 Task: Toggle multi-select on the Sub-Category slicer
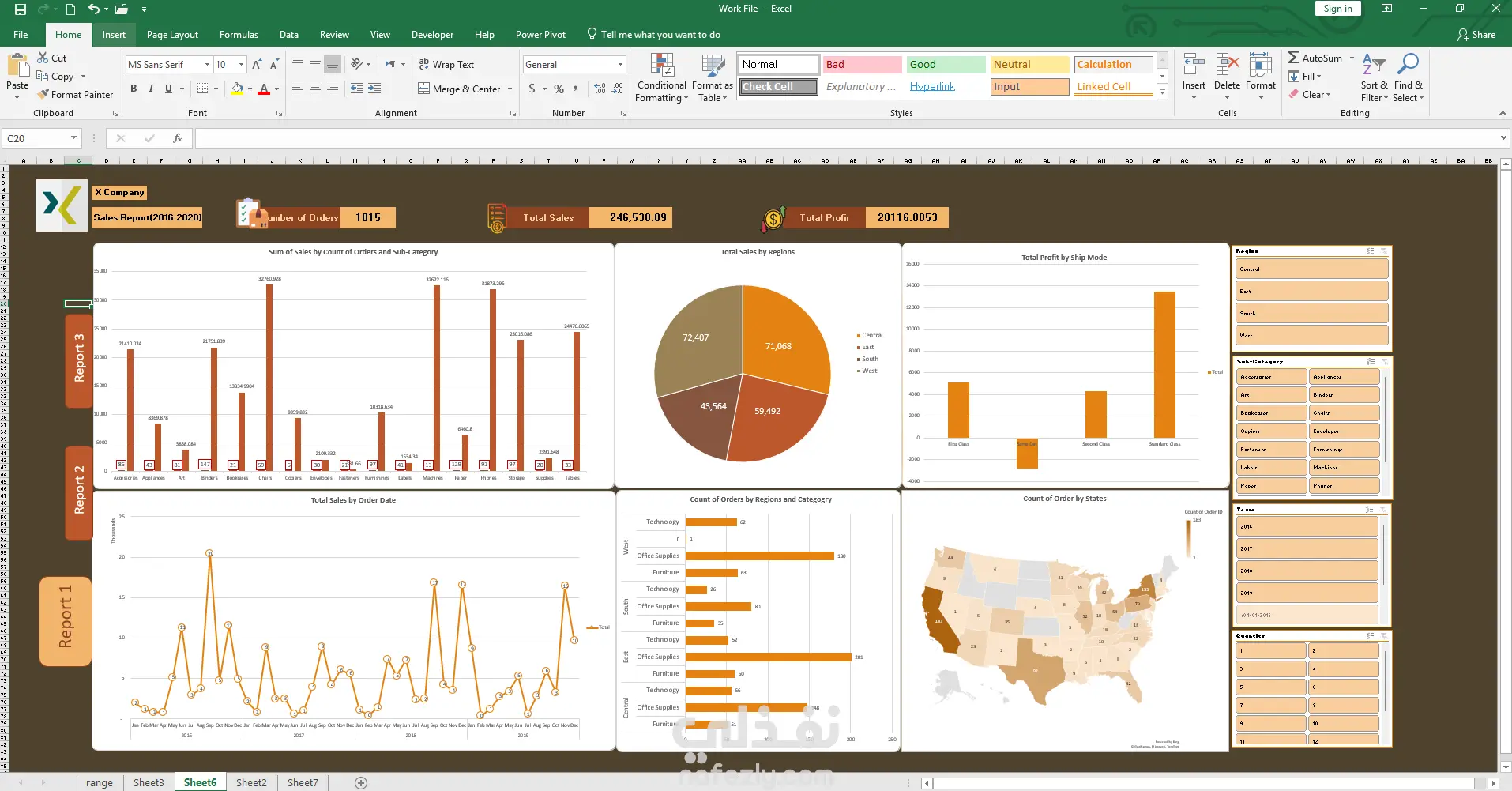1371,362
